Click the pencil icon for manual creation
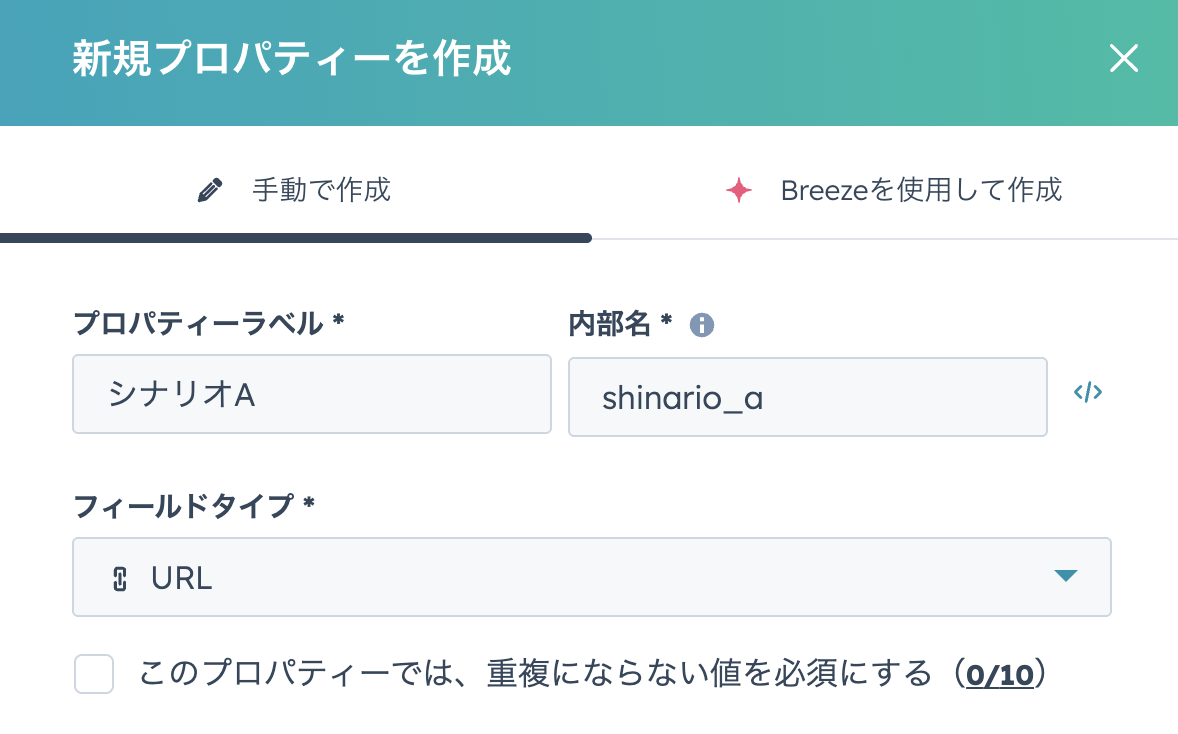 point(210,190)
